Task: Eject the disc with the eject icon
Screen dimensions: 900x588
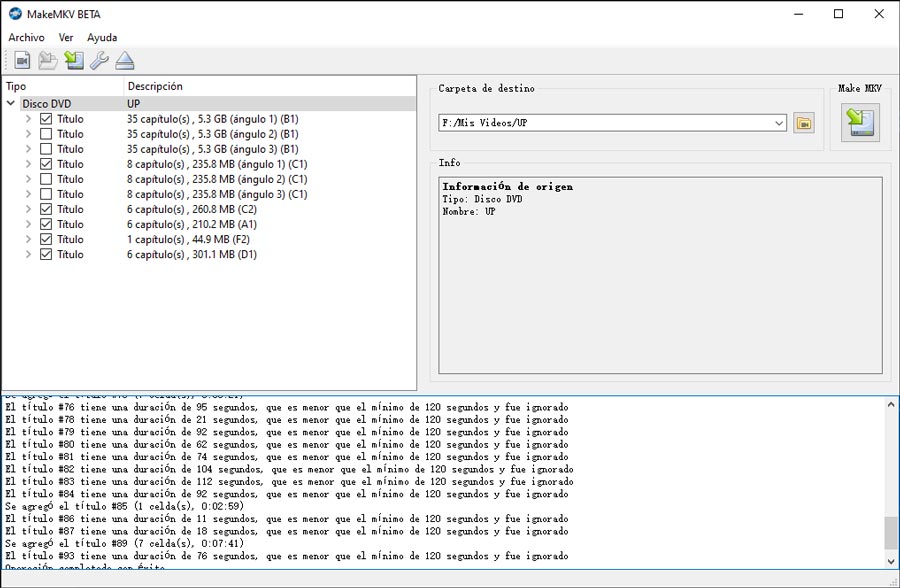Action: 125,60
